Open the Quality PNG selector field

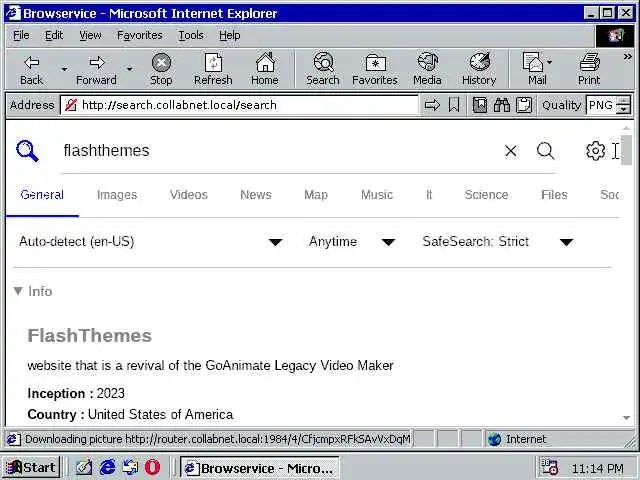[601, 105]
